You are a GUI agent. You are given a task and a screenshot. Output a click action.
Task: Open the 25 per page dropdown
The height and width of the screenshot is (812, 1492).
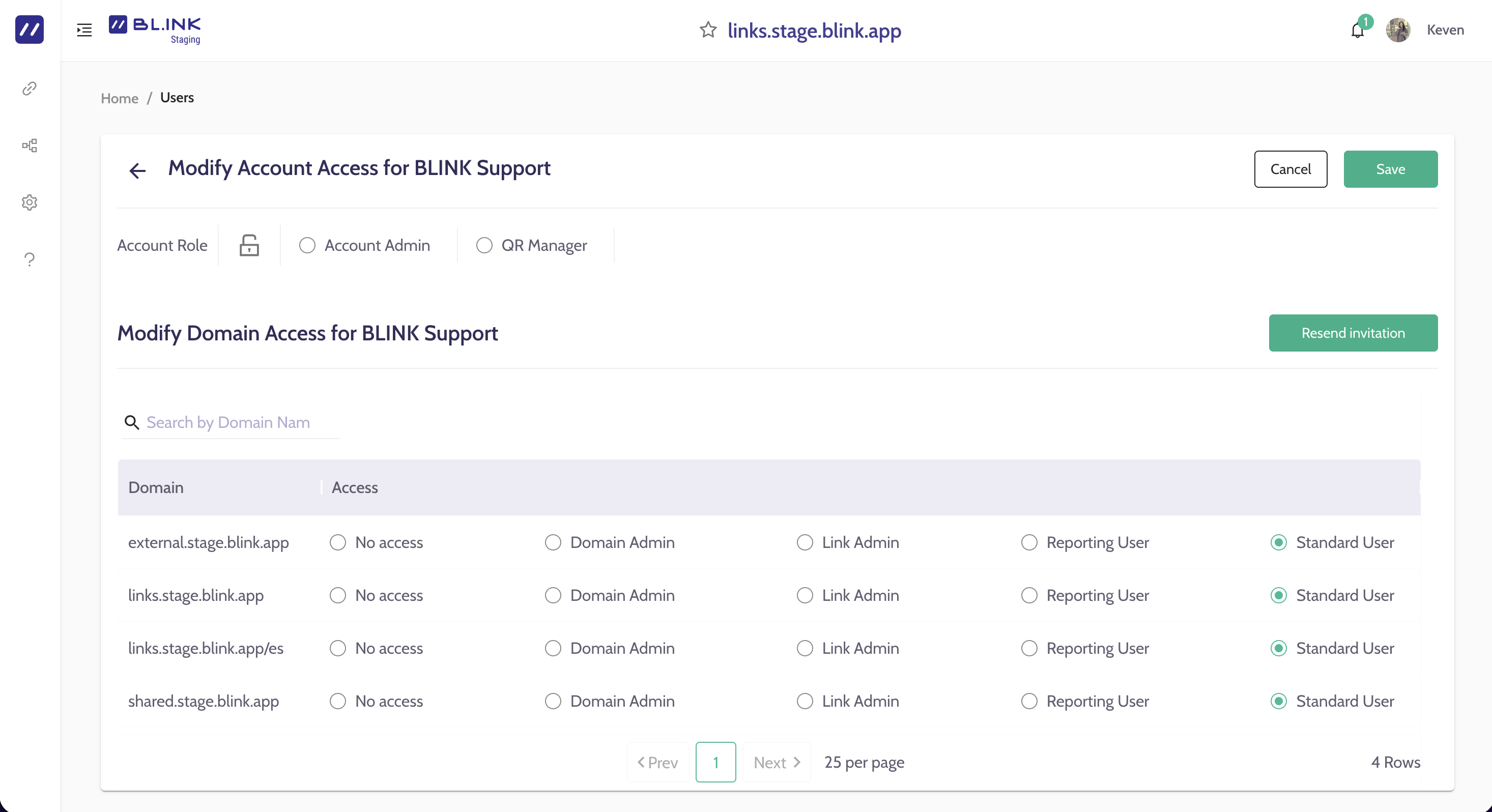(864, 762)
